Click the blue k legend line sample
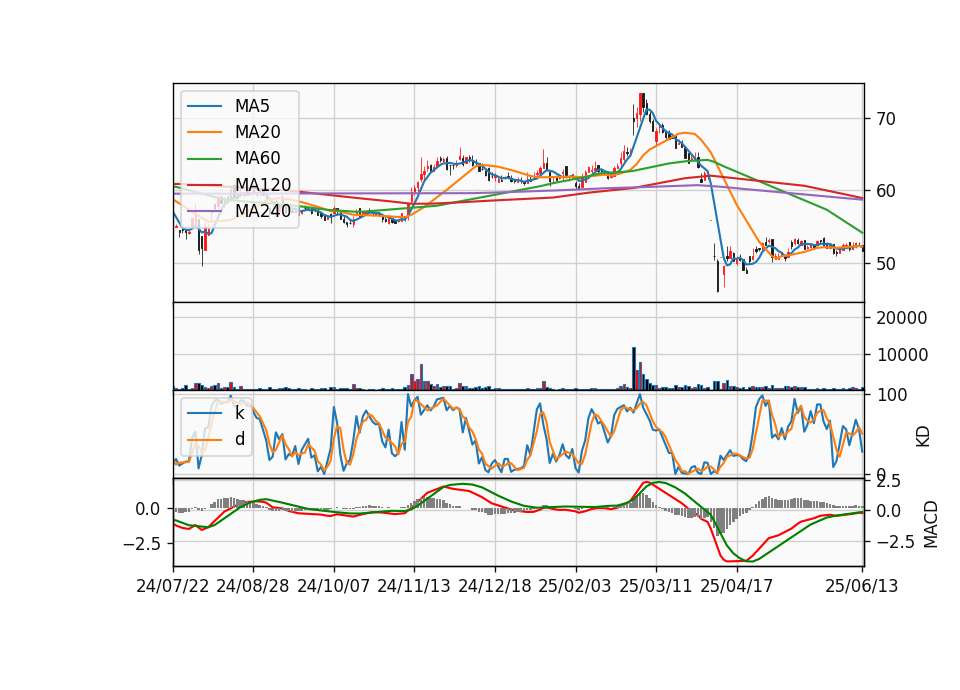This screenshot has width=960, height=690. tap(204, 413)
